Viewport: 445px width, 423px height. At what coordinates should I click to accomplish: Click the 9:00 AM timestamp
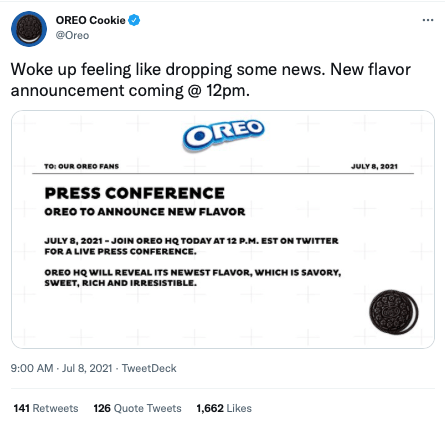(x=32, y=368)
